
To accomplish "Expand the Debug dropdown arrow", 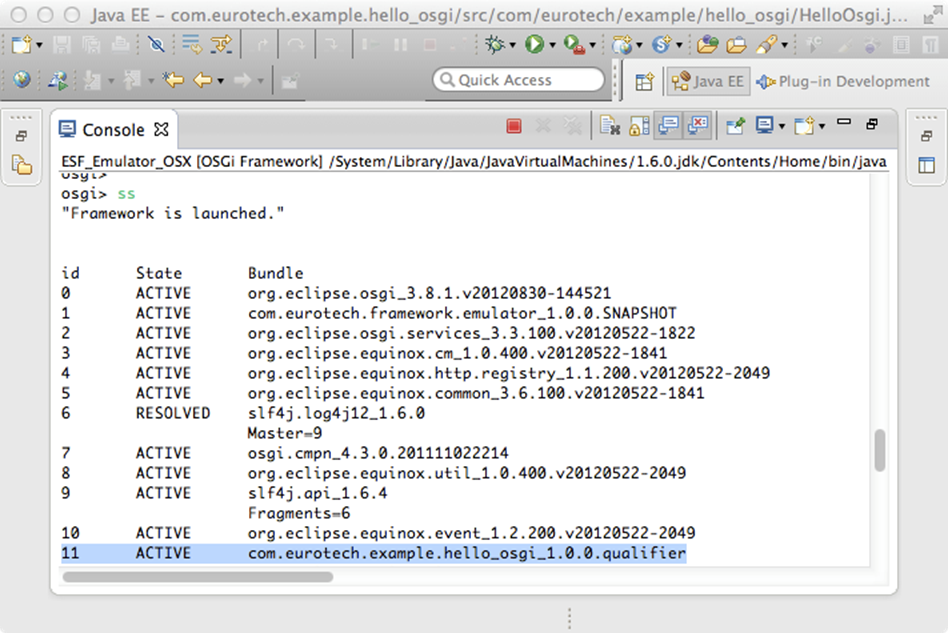I will [513, 45].
